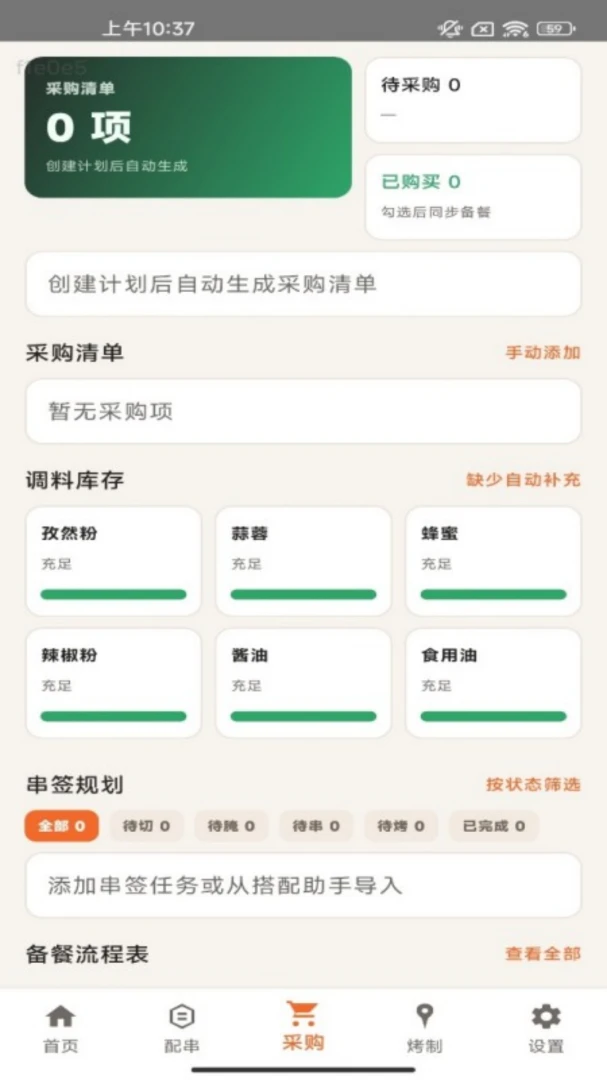Image resolution: width=607 pixels, height=1080 pixels.
Task: Select the 全部 0 filter chip
Action: click(61, 826)
